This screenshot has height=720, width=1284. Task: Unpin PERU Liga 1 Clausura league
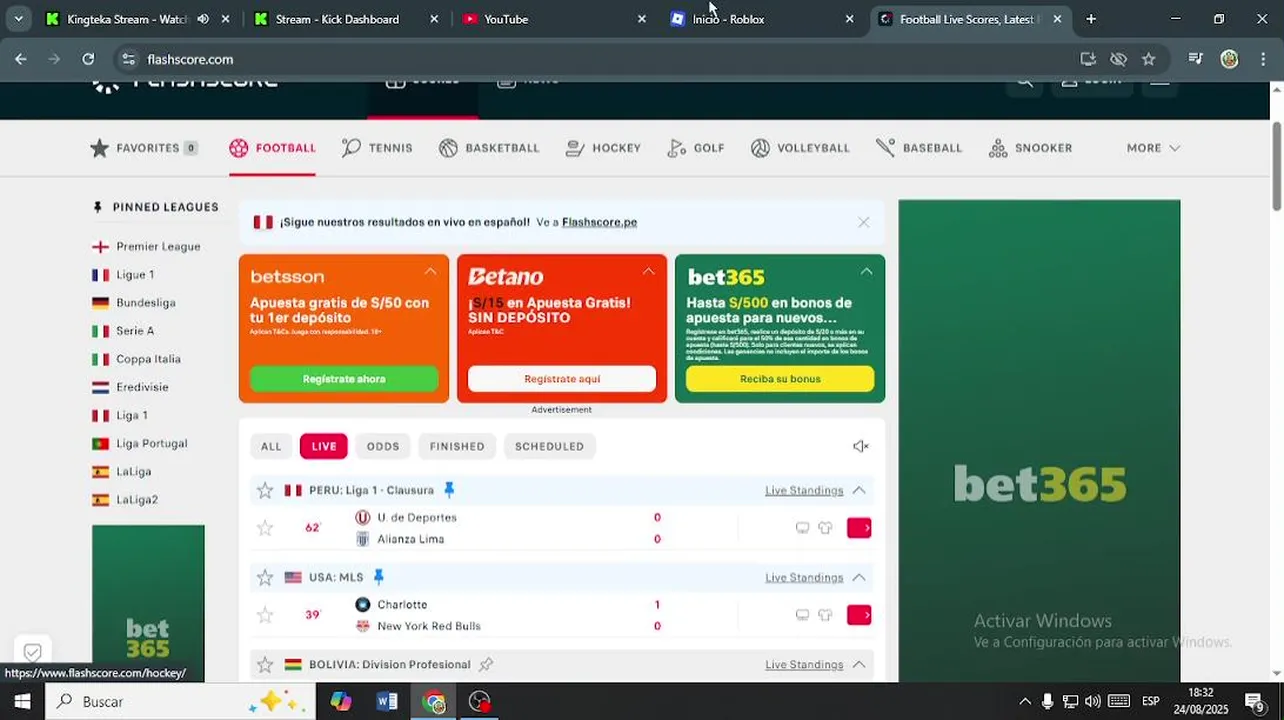pyautogui.click(x=449, y=489)
